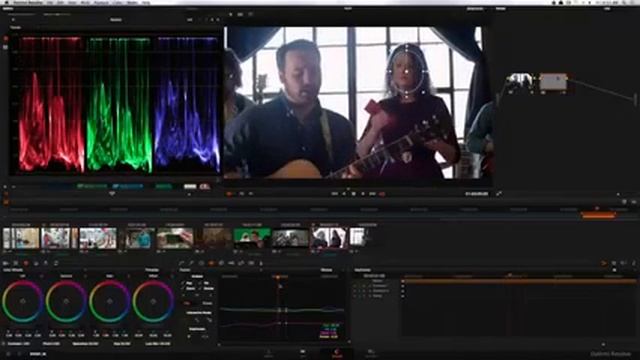Open the Primaries mode dropdown
Viewport: 640px width, 360px height.
point(153,270)
